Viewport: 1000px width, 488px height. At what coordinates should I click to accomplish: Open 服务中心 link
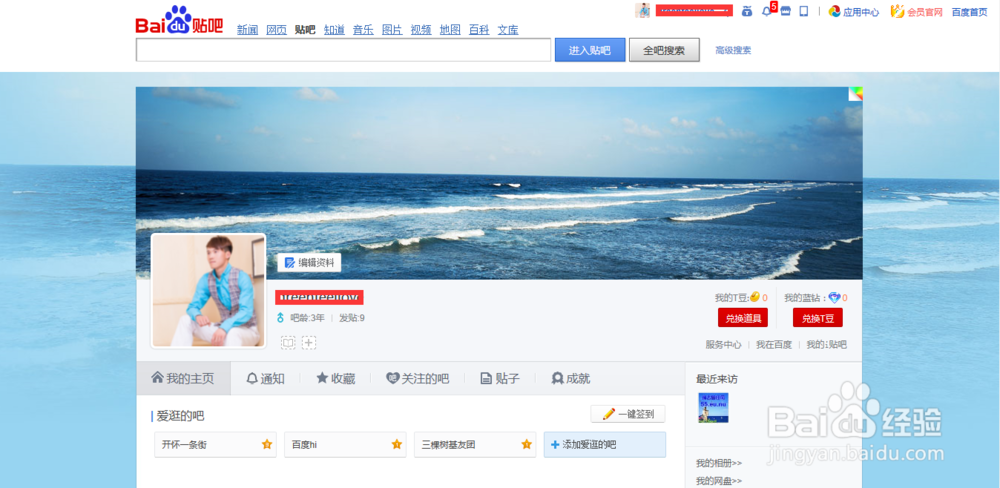coord(723,344)
